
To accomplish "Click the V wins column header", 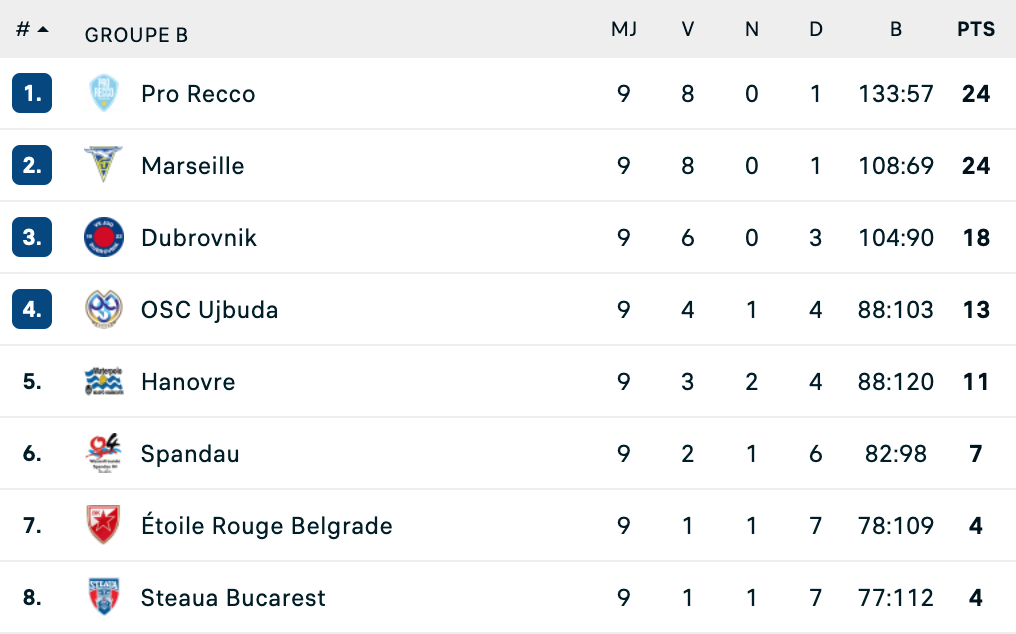I will pyautogui.click(x=688, y=30).
